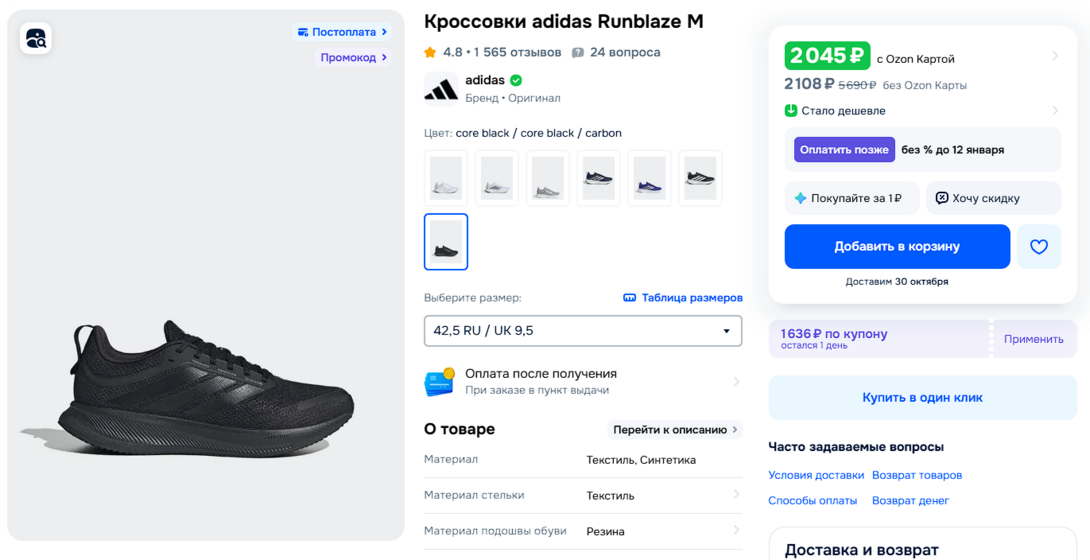Apply coupon with Применить
The width and height of the screenshot is (1090, 560).
click(1033, 339)
